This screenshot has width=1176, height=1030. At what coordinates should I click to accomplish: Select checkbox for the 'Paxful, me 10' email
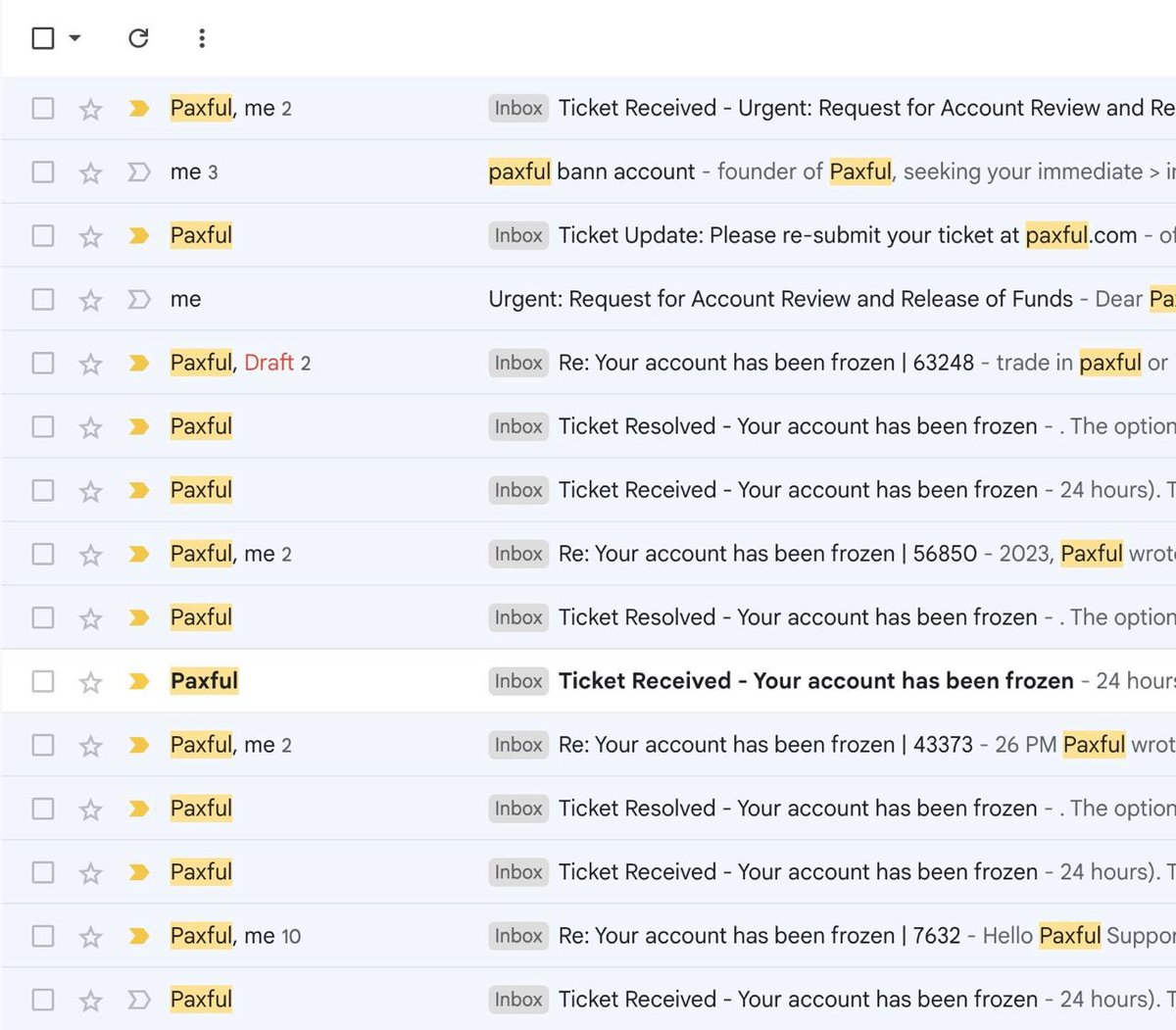click(43, 936)
